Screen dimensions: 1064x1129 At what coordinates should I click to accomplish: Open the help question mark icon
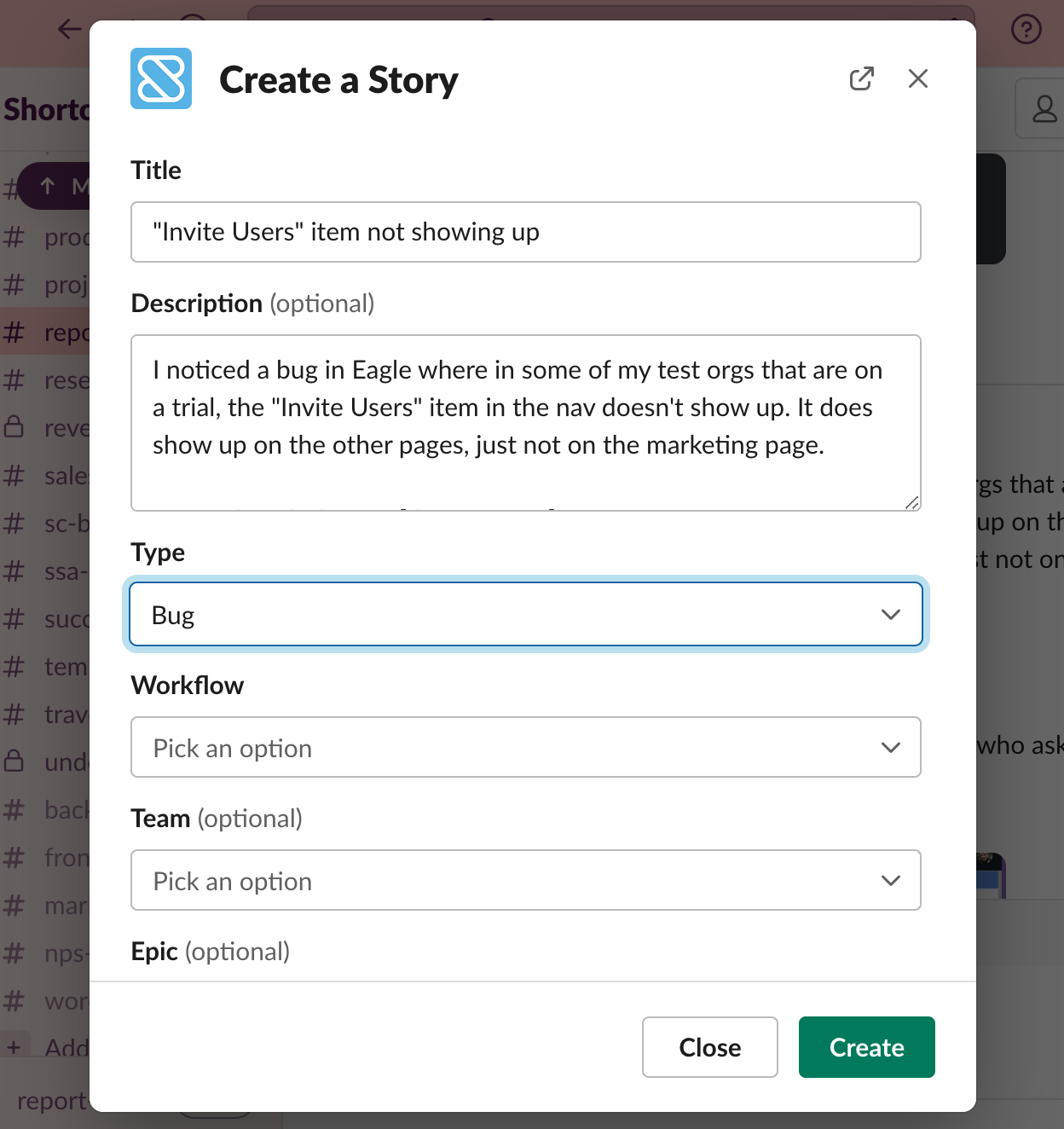[1026, 28]
